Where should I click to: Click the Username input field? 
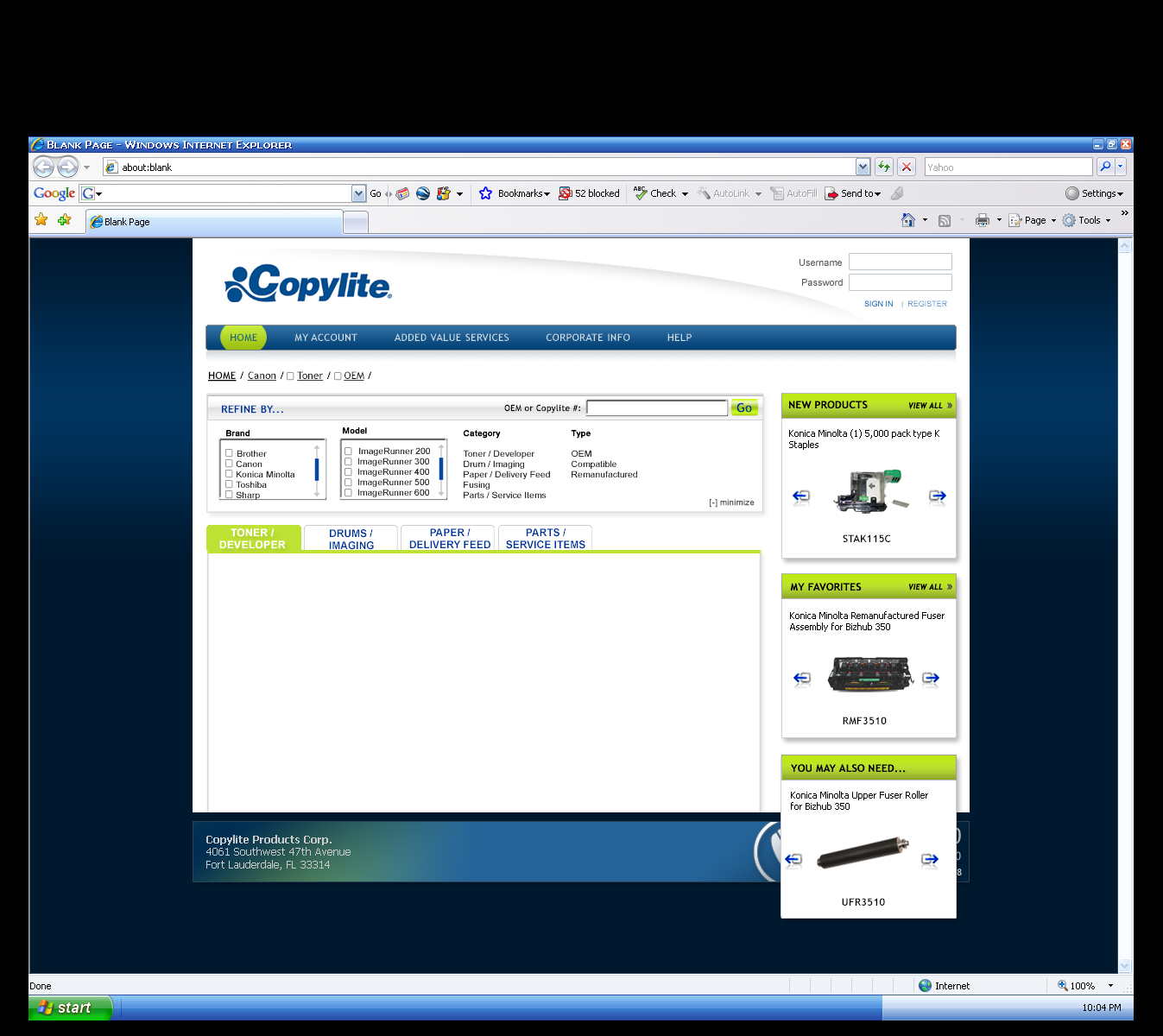pyautogui.click(x=901, y=262)
